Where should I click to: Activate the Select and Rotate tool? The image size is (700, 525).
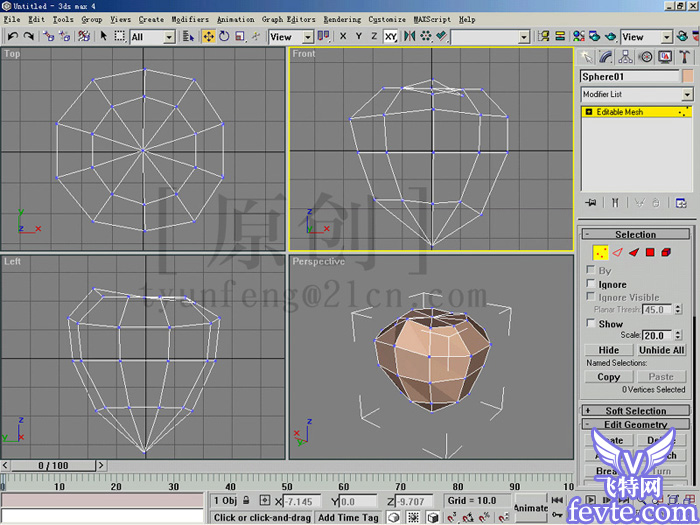(224, 37)
